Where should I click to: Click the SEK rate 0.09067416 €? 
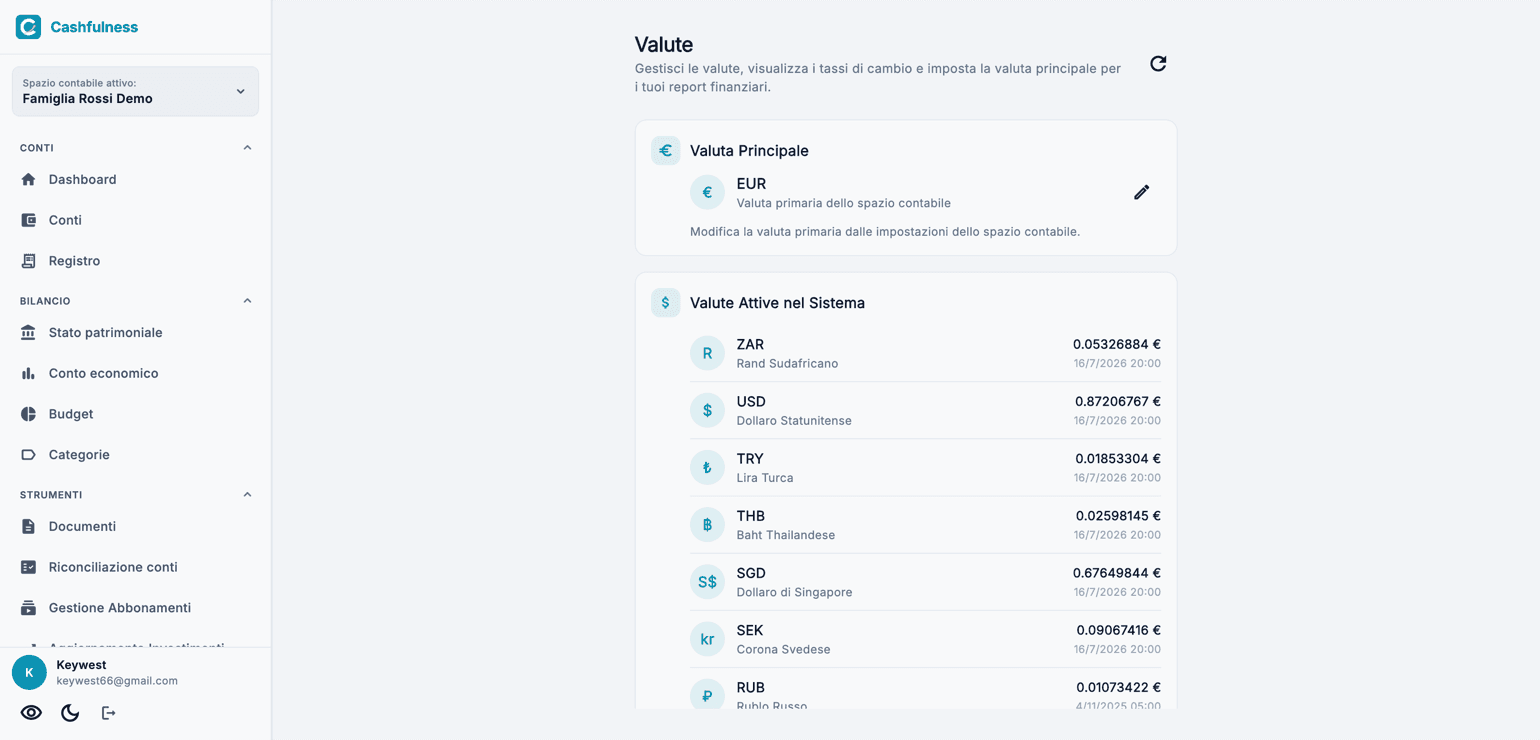[1119, 630]
